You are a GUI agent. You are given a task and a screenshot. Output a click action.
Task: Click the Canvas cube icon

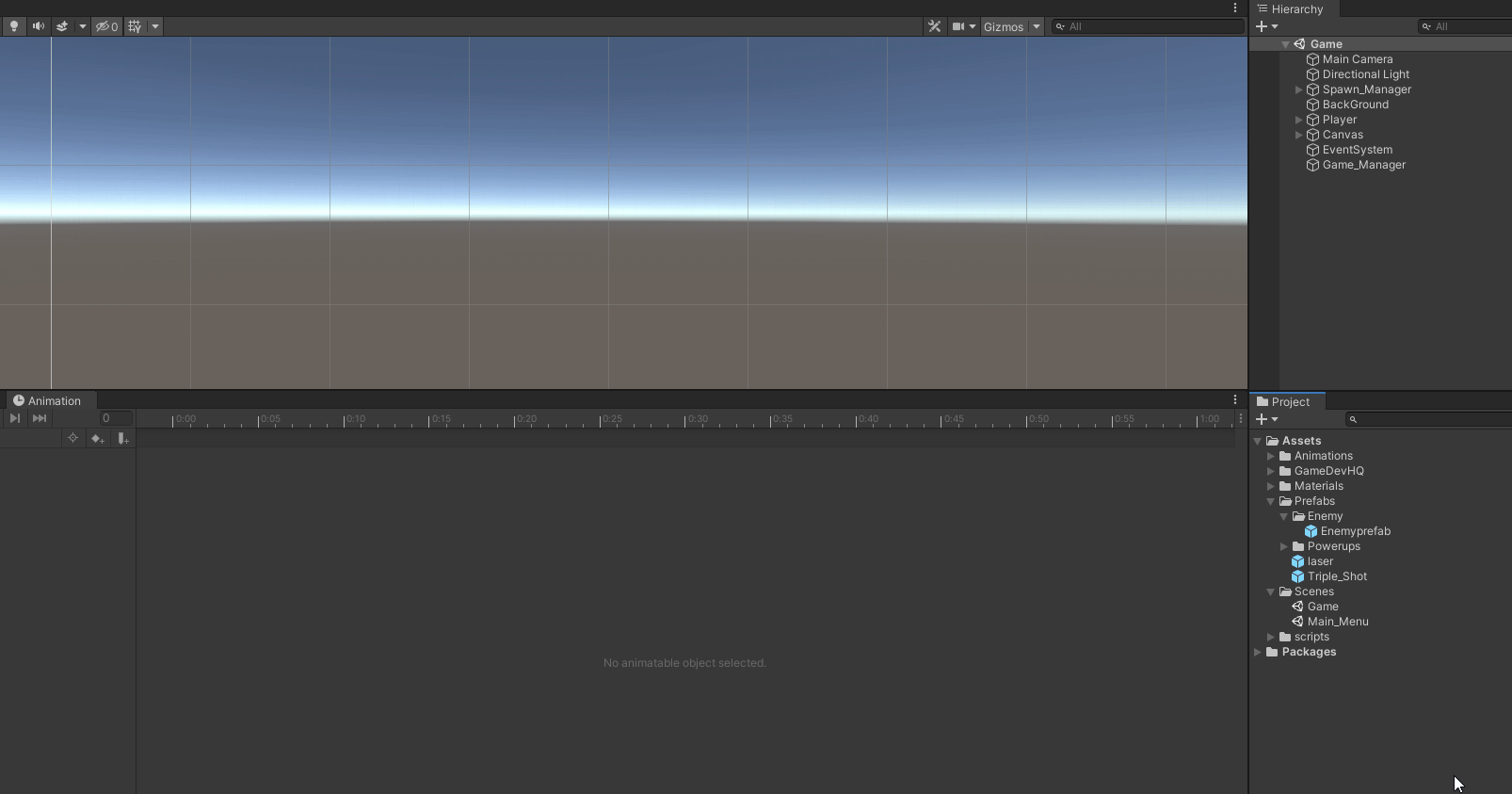[1312, 135]
